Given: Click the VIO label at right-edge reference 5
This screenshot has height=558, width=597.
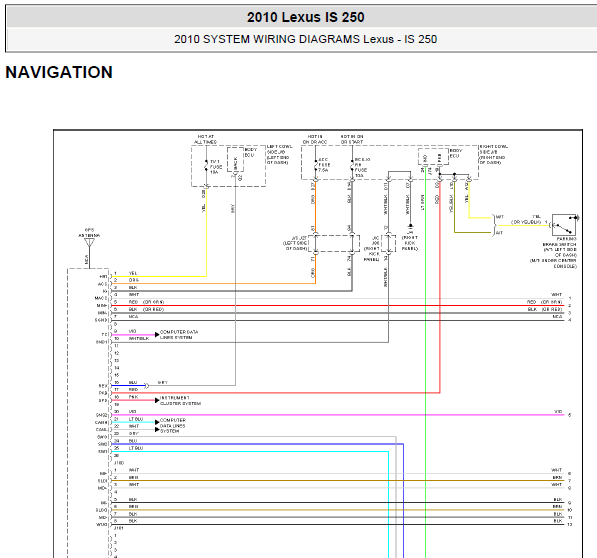Looking at the screenshot, I should pyautogui.click(x=558, y=411).
